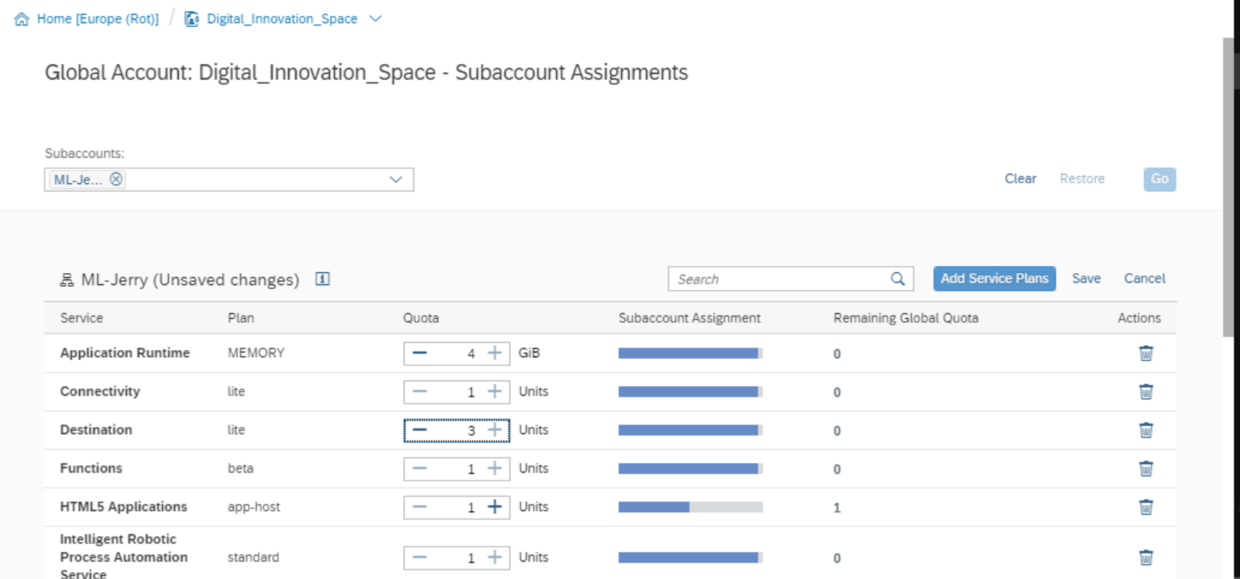The height and width of the screenshot is (579, 1240).
Task: Delete HTML5 Applications app-host assignment
Action: point(1146,507)
